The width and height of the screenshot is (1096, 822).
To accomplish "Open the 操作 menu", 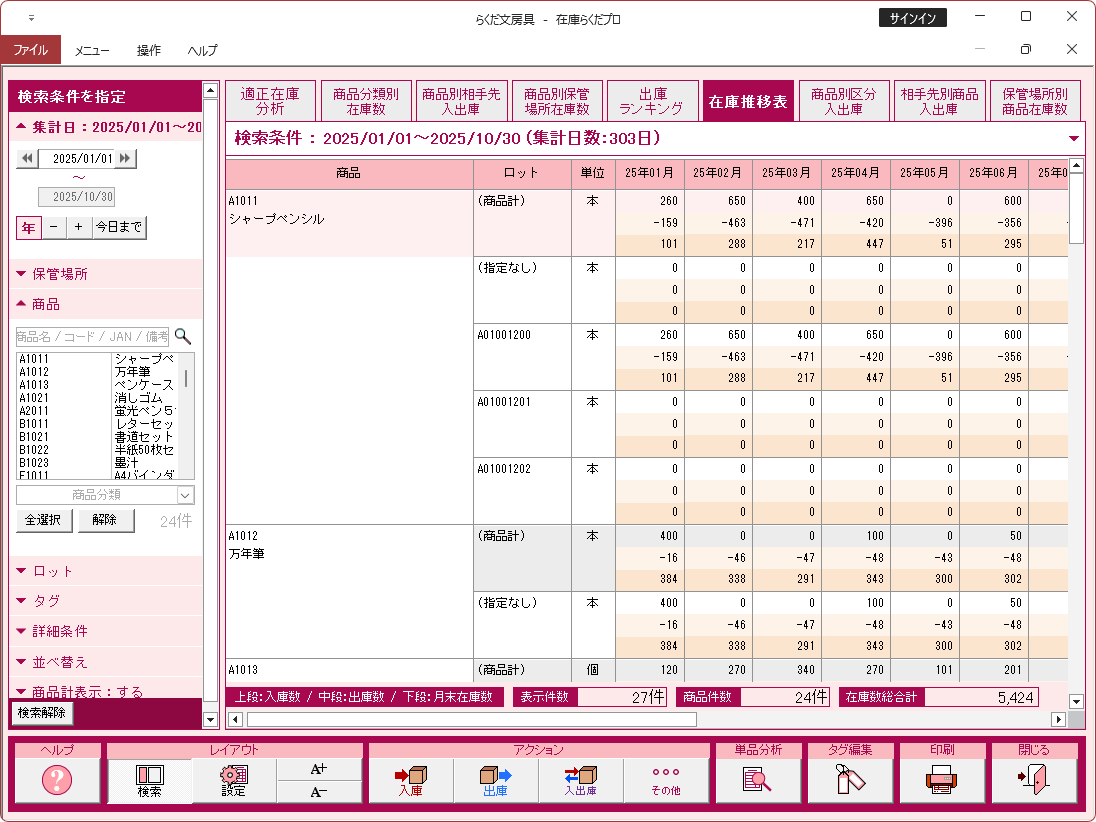I will click(x=149, y=50).
